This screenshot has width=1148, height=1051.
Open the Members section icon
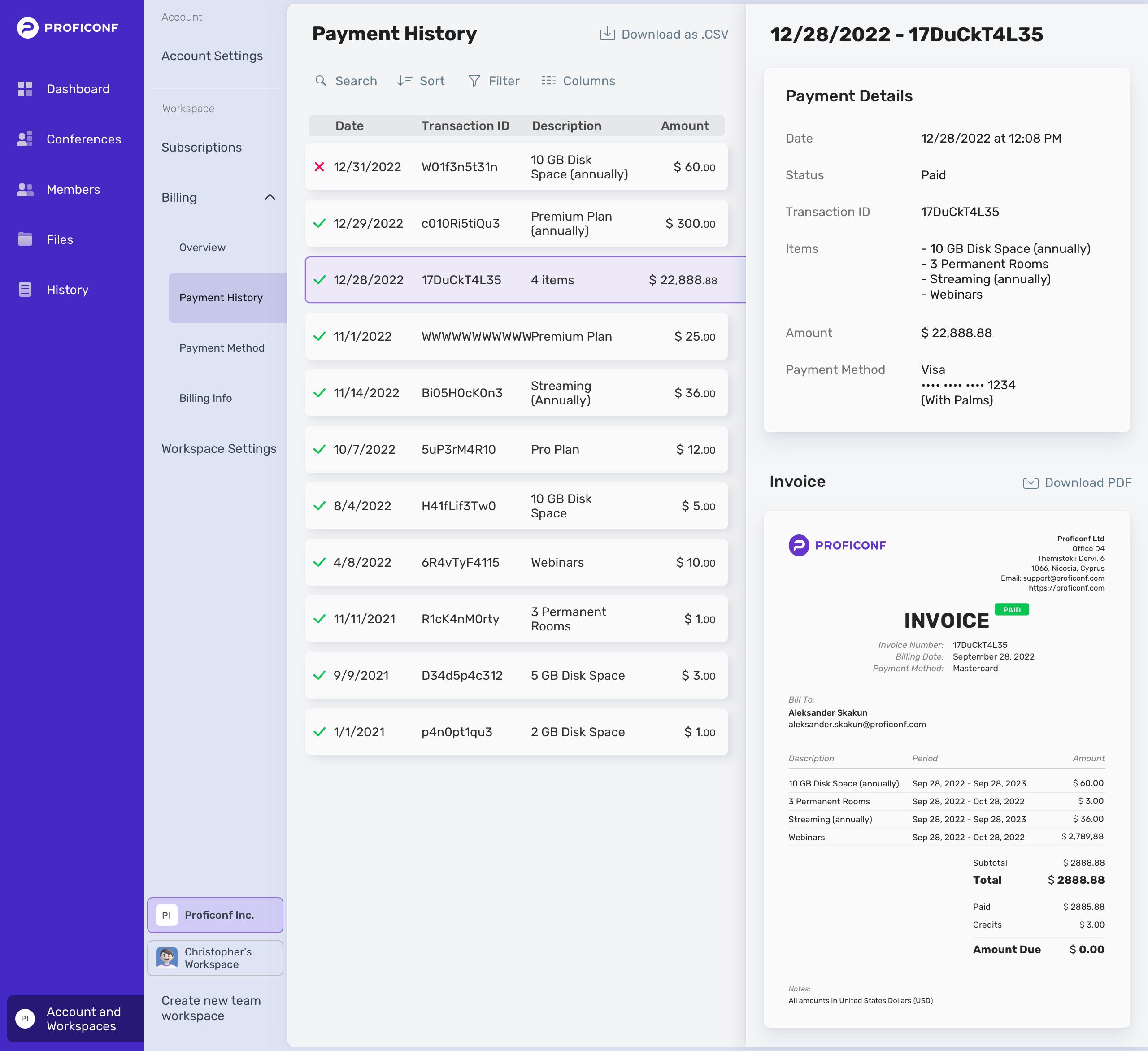[25, 190]
